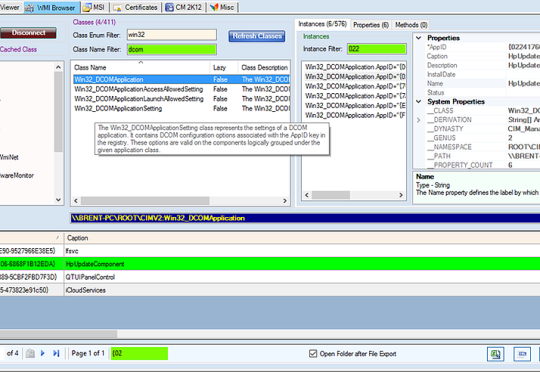Screen dimensions: 540x372
Task: Jump to the last record arrow icon
Action: coord(56,353)
